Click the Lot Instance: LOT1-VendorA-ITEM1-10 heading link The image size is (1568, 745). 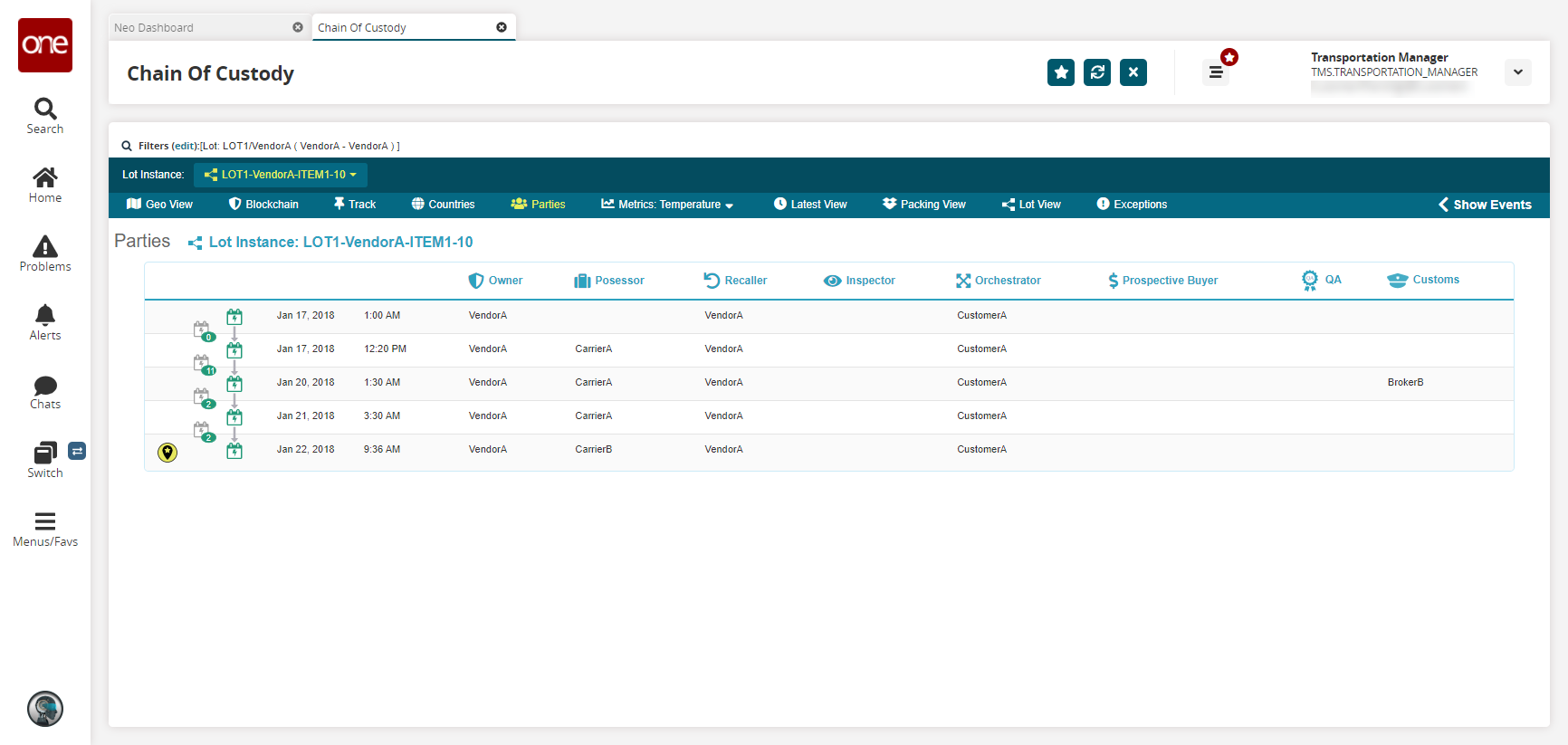339,243
